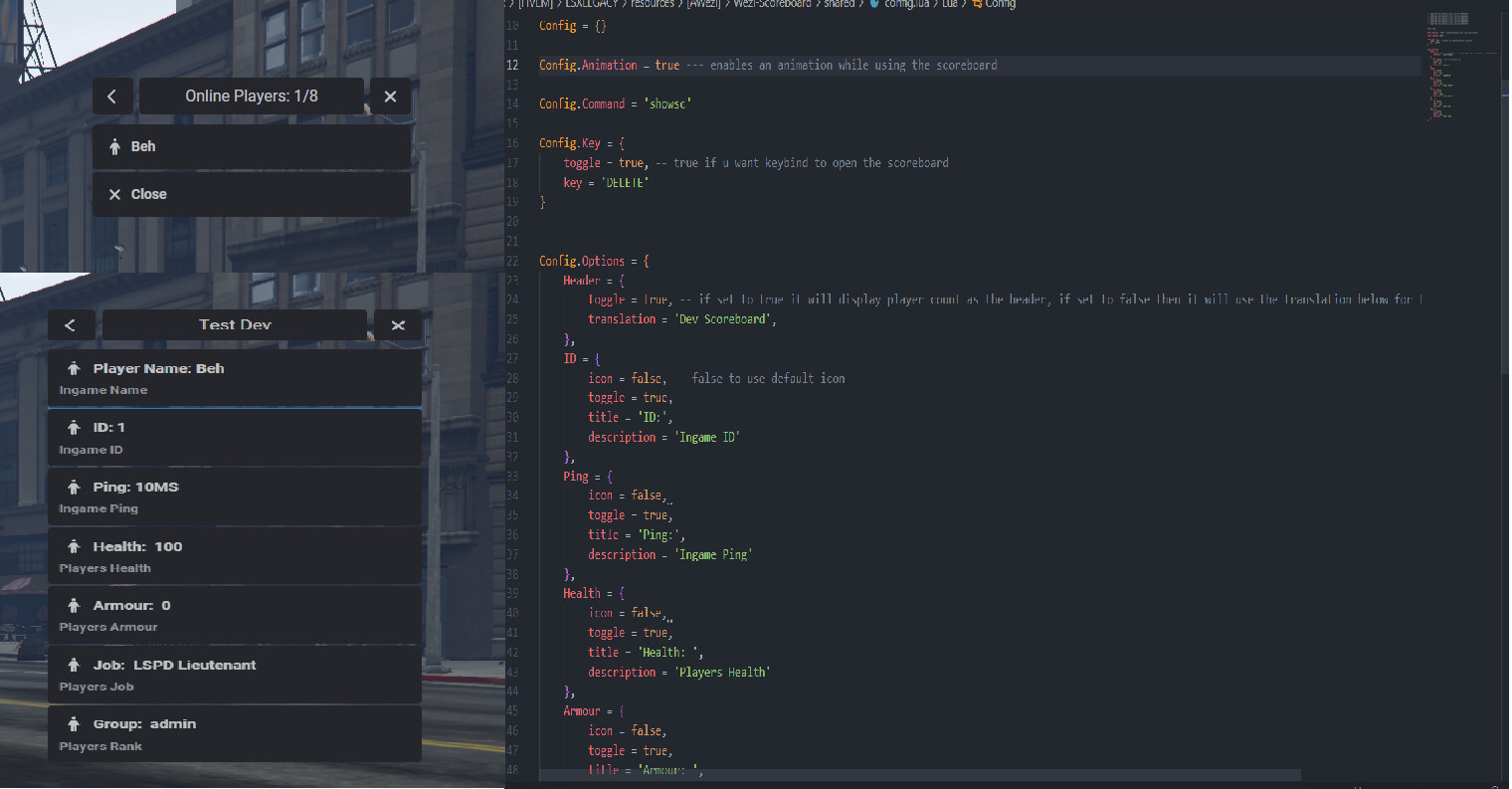Click the title = 'ID:' code line
Viewport: 1512px width, 789px height.
point(633,418)
